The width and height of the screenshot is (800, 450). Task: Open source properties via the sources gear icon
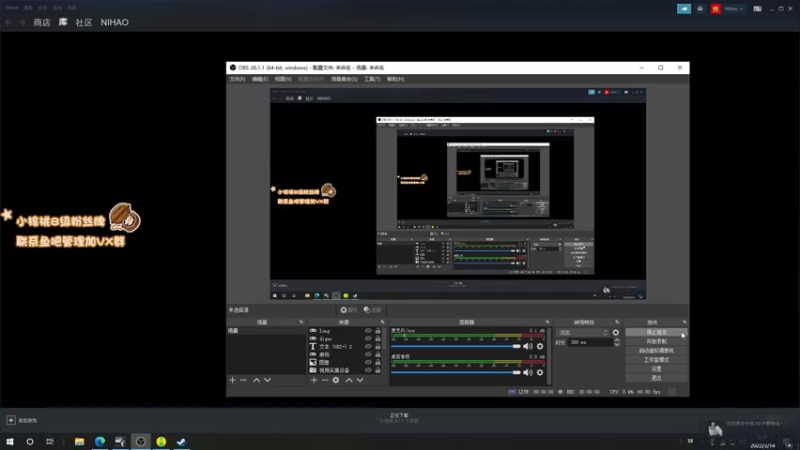click(336, 380)
